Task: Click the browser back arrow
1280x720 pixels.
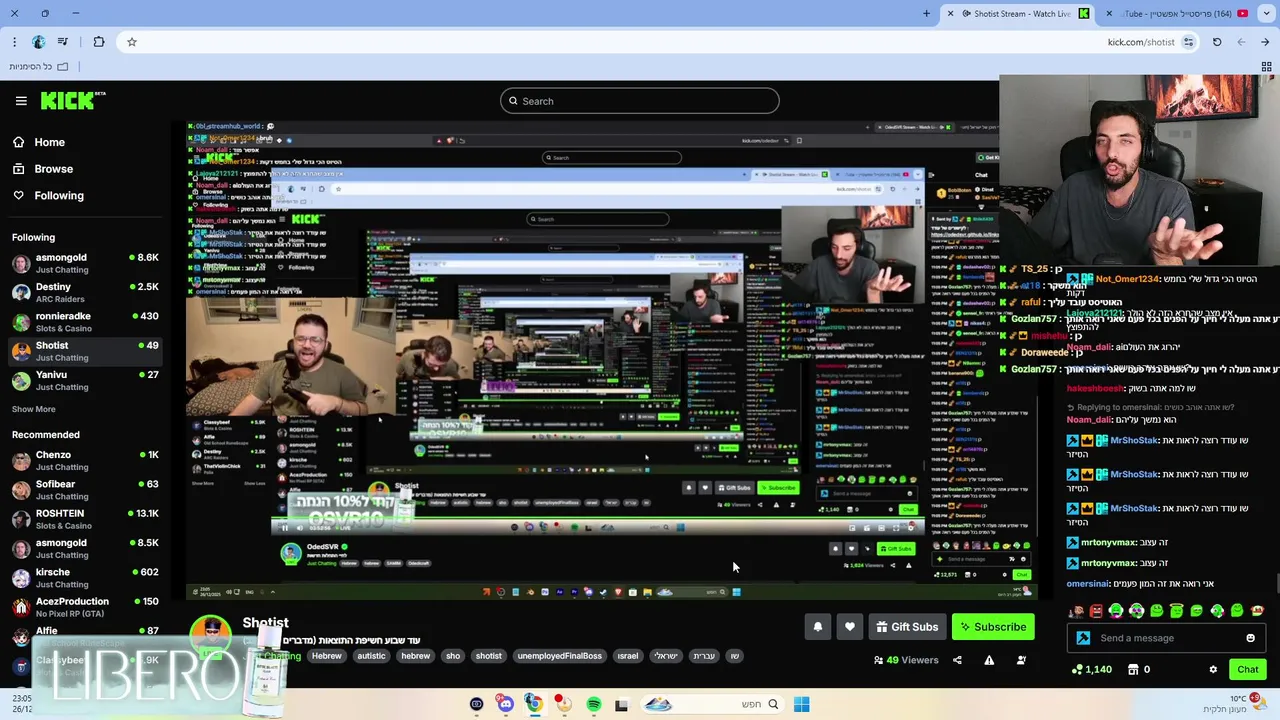Action: [1241, 42]
